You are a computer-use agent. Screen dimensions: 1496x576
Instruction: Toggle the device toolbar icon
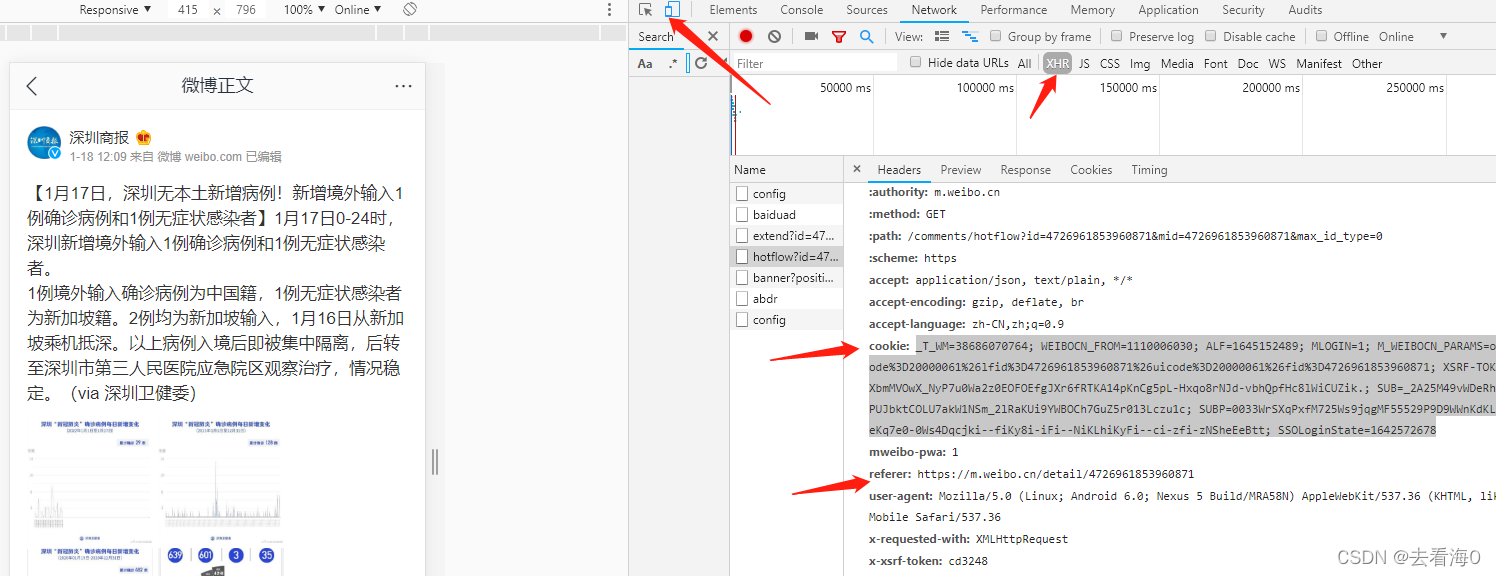(x=672, y=10)
